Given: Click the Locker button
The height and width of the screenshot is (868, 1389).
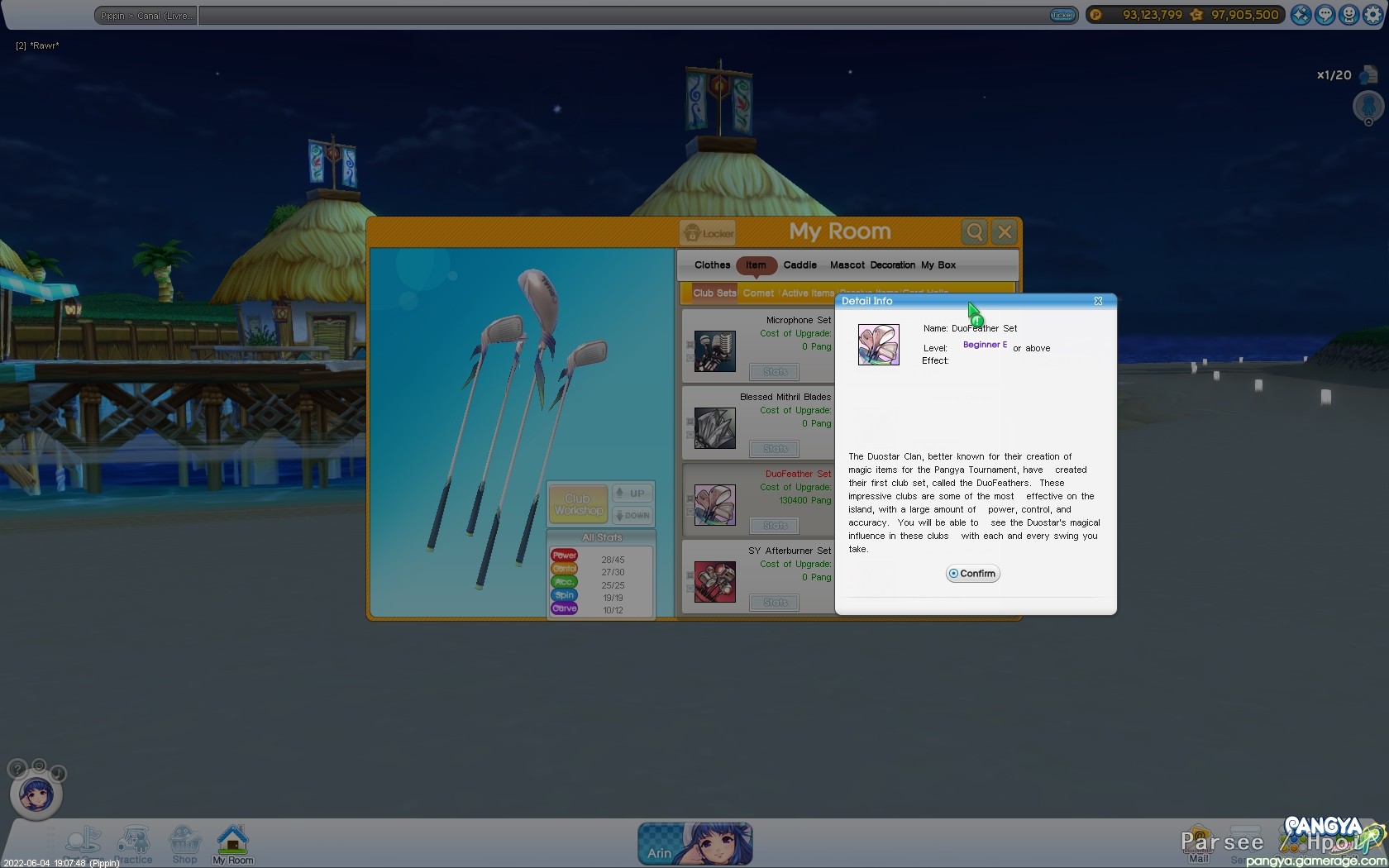Looking at the screenshot, I should pos(708,233).
